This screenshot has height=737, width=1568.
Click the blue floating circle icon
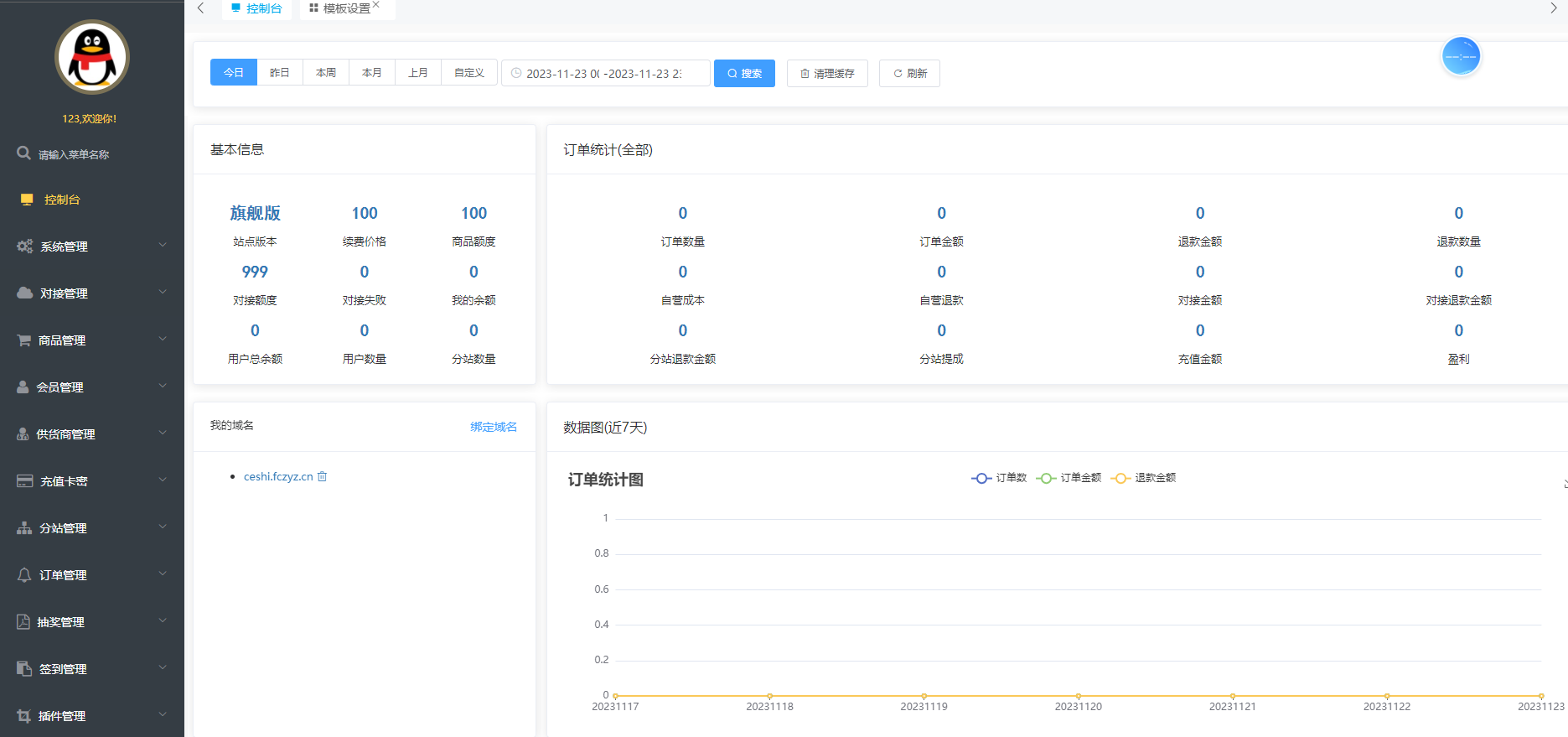(x=1461, y=56)
